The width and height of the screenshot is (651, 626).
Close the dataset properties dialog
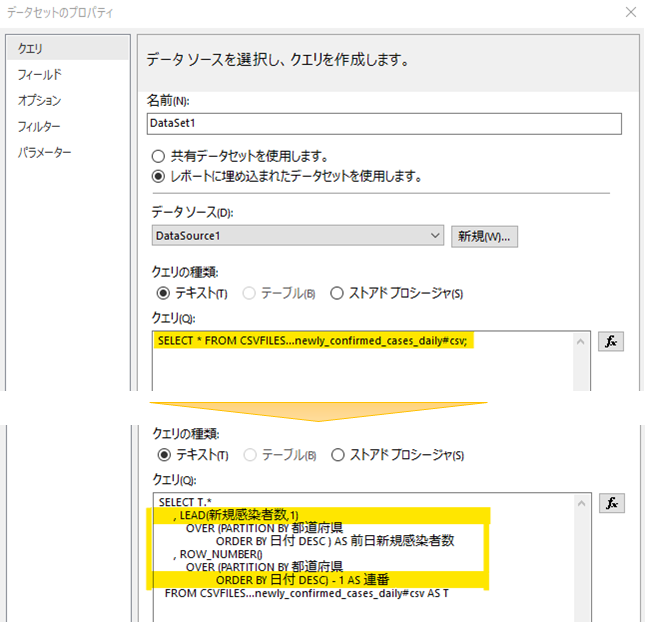pyautogui.click(x=630, y=13)
